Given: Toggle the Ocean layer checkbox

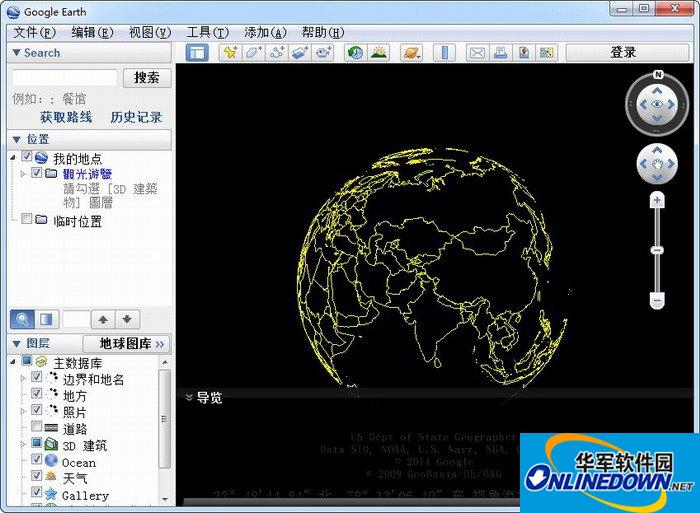Looking at the screenshot, I should tap(37, 459).
